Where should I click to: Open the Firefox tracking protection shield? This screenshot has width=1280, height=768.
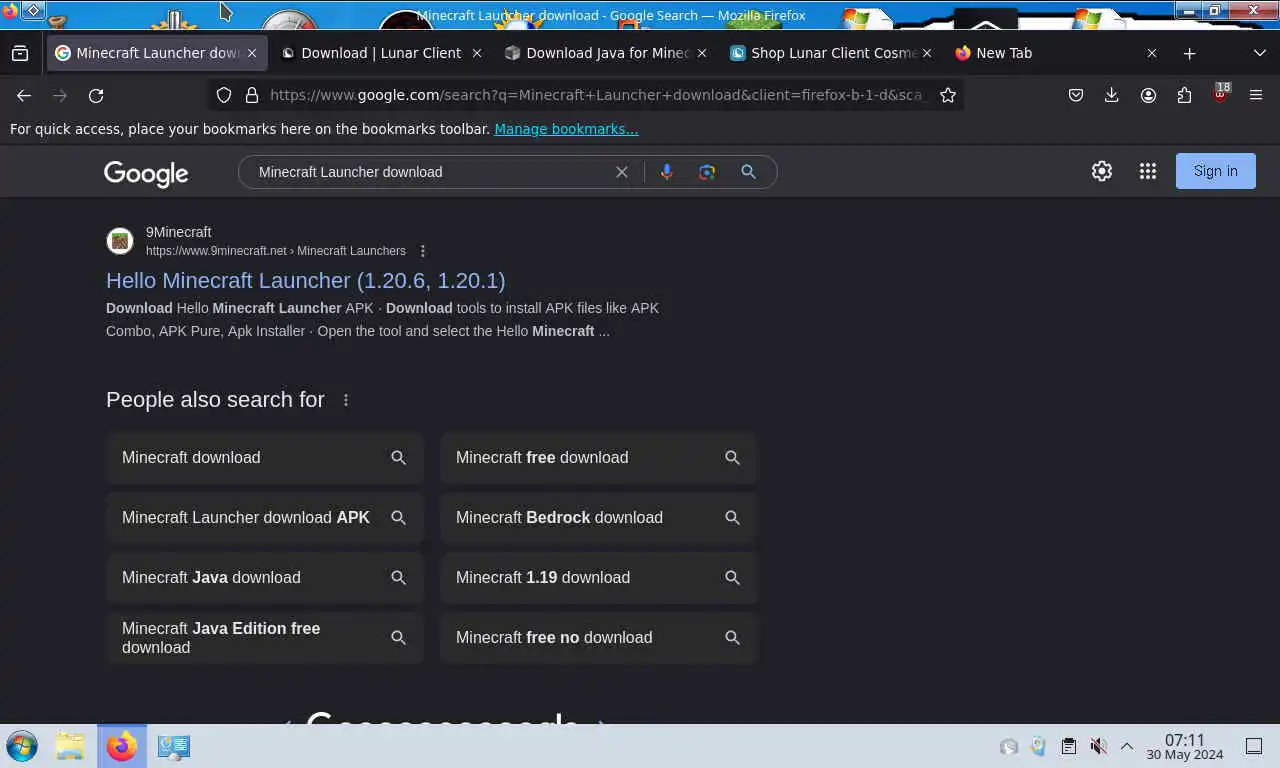point(224,95)
